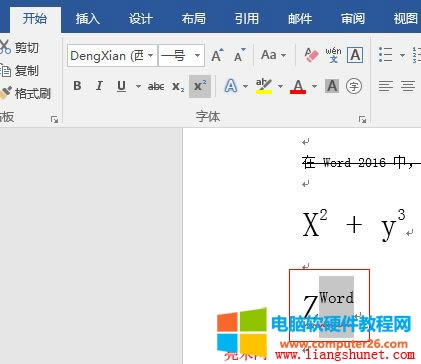Open the font size dropdown 一号
421x364 pixels.
point(197,55)
